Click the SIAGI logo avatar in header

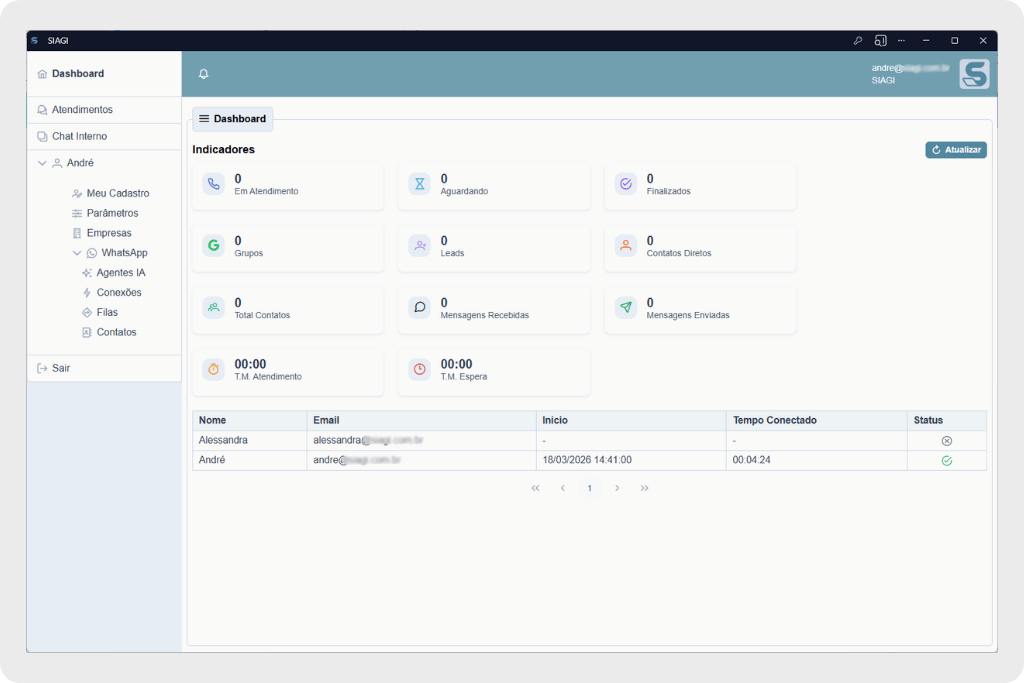click(973, 74)
